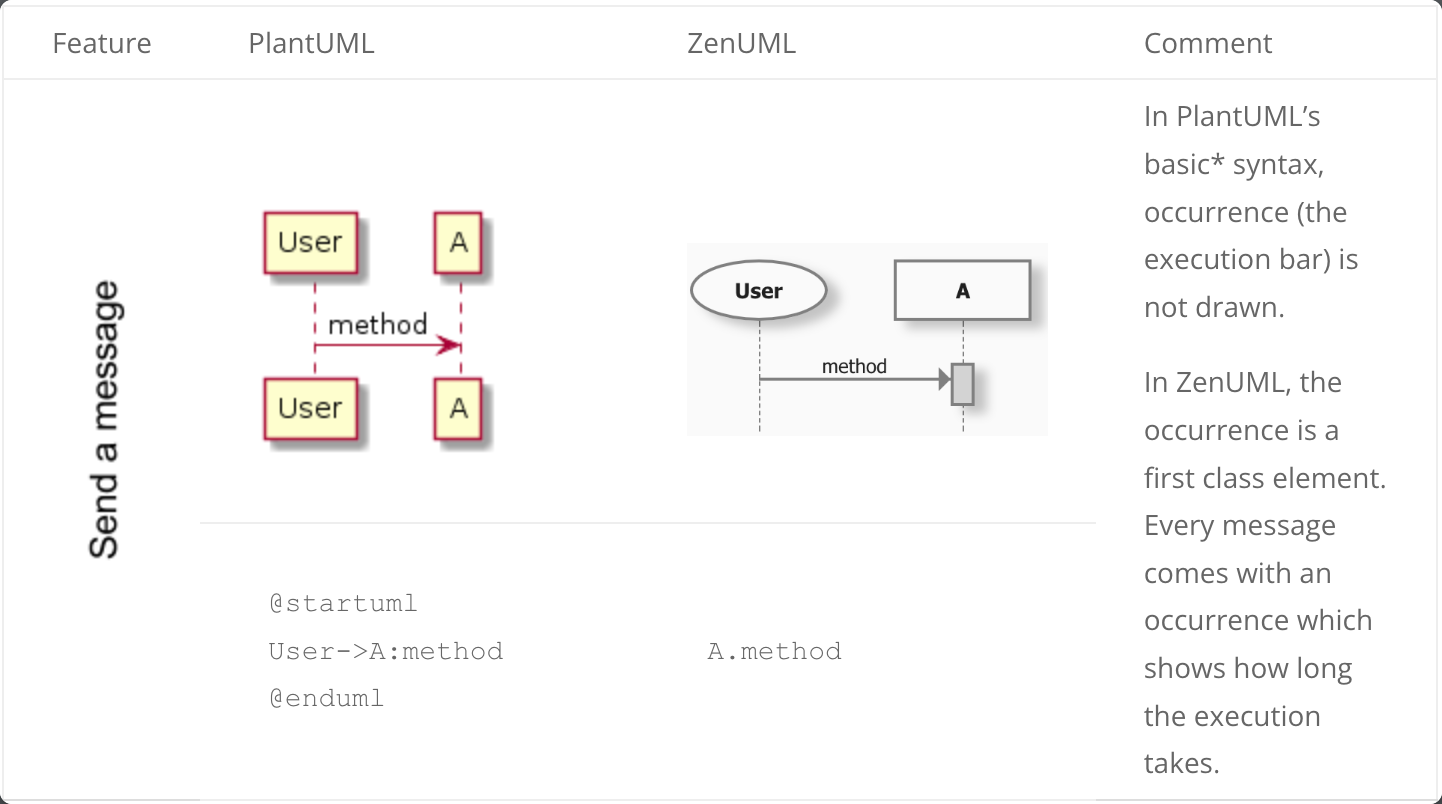Click the rotated "Send a message" label
This screenshot has height=804, width=1442.
[104, 420]
